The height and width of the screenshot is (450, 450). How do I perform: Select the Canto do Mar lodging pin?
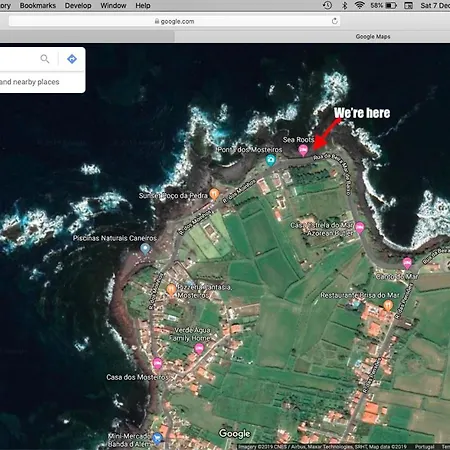407,263
